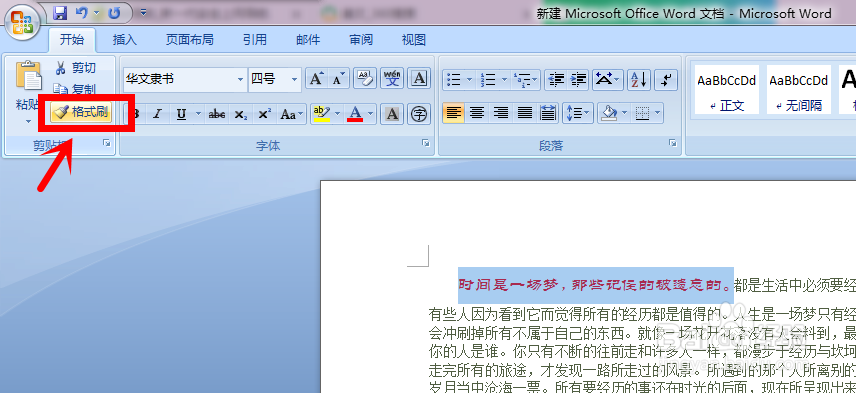Switch to the 审阅 tab
Viewport: 856px width, 393px height.
tap(361, 40)
